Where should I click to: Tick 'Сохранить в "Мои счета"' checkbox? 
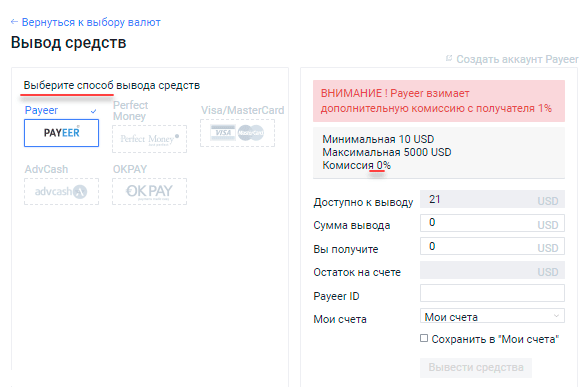click(424, 338)
